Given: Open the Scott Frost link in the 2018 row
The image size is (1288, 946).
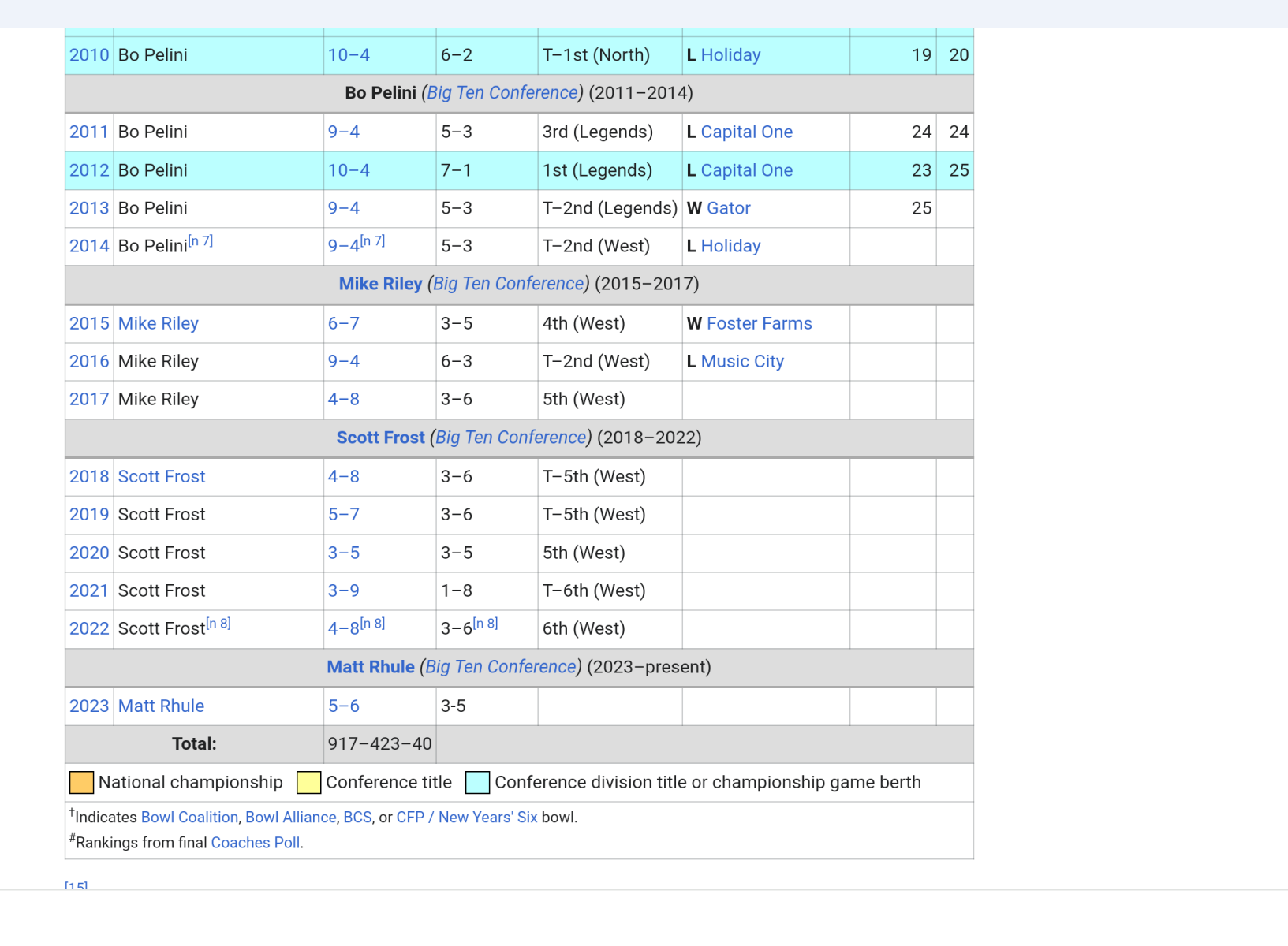Looking at the screenshot, I should point(162,476).
